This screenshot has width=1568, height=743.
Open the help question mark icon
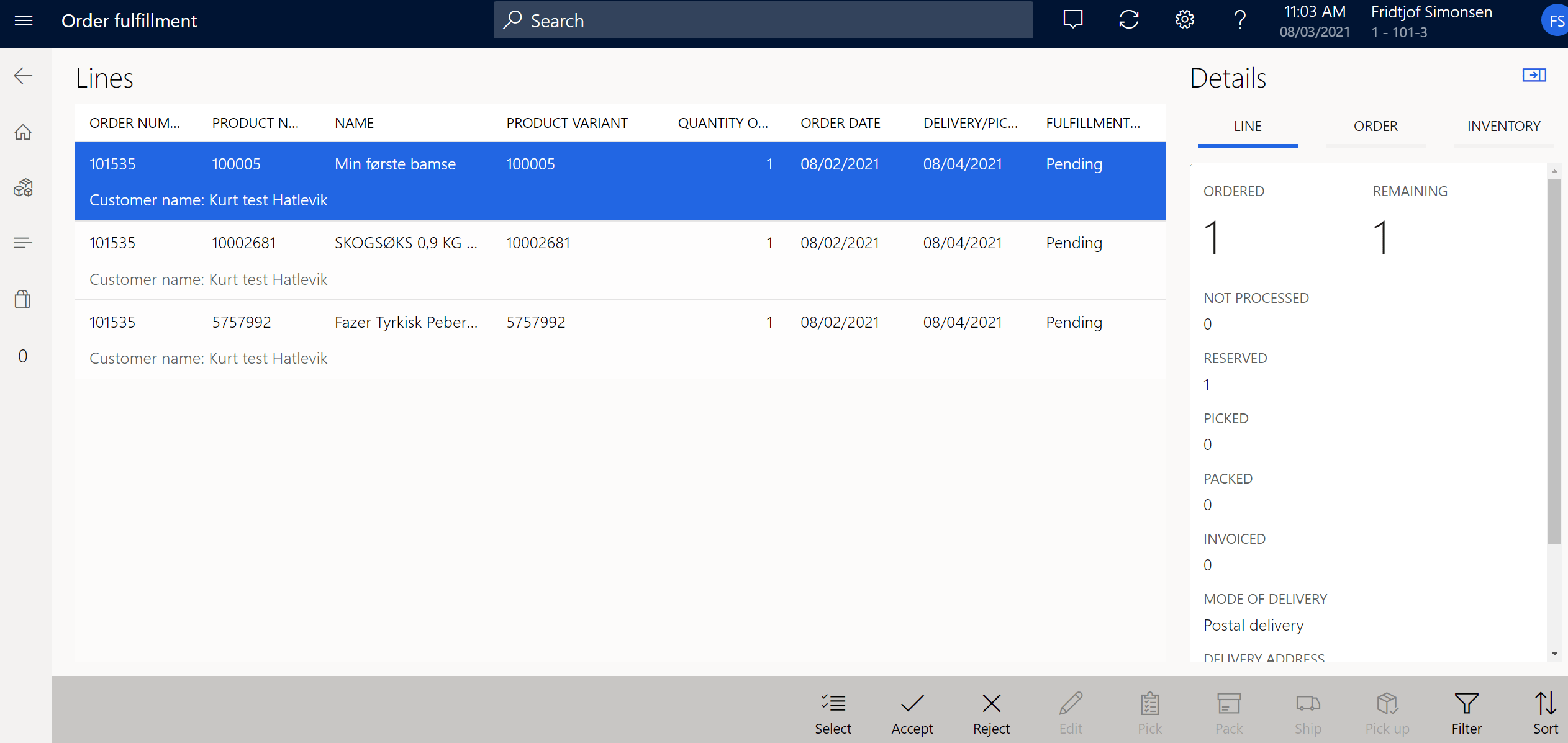tap(1239, 20)
